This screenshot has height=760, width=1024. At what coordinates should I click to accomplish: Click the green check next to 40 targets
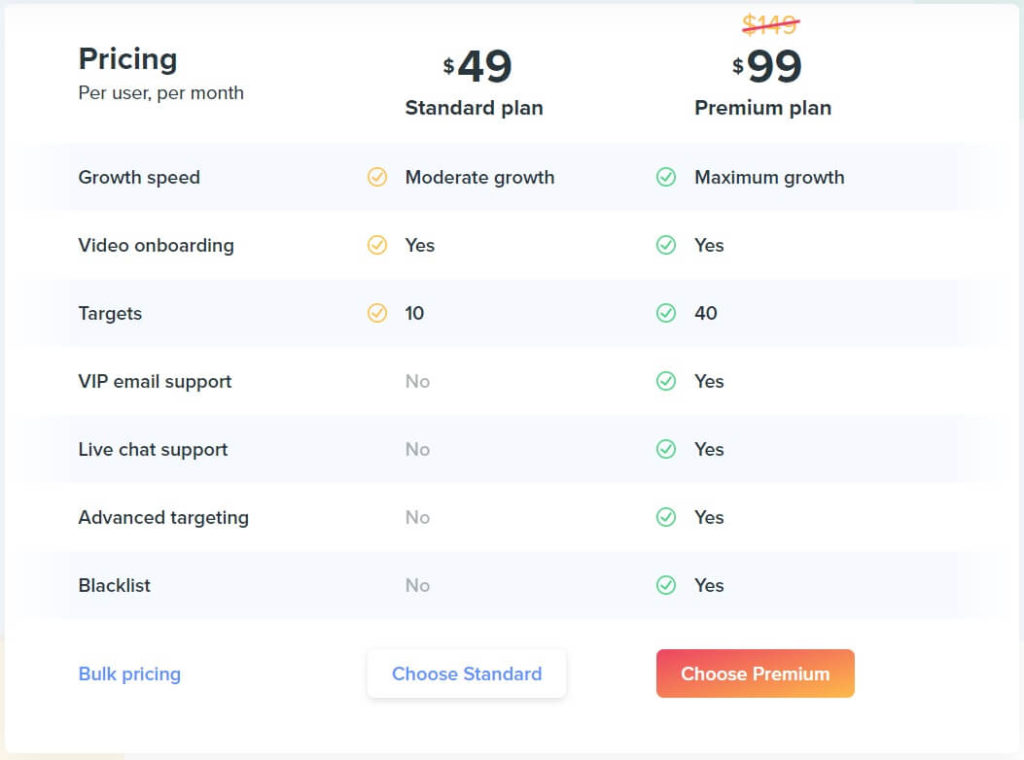665,313
